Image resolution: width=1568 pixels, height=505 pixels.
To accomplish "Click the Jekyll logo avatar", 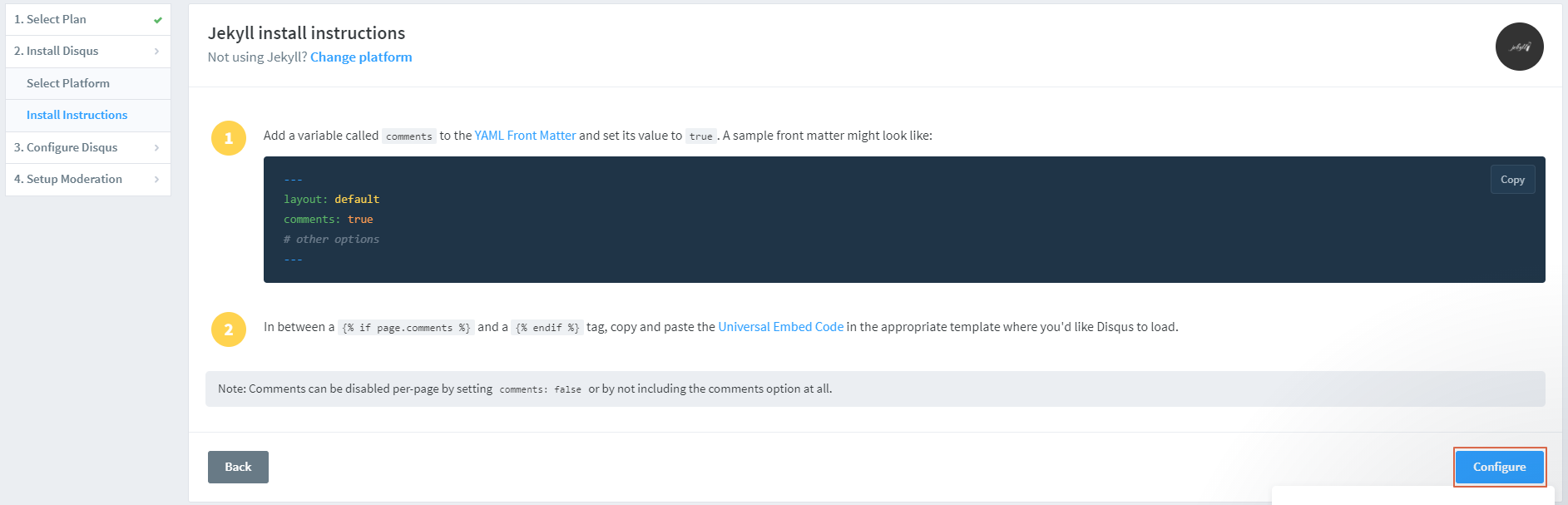I will (1520, 47).
